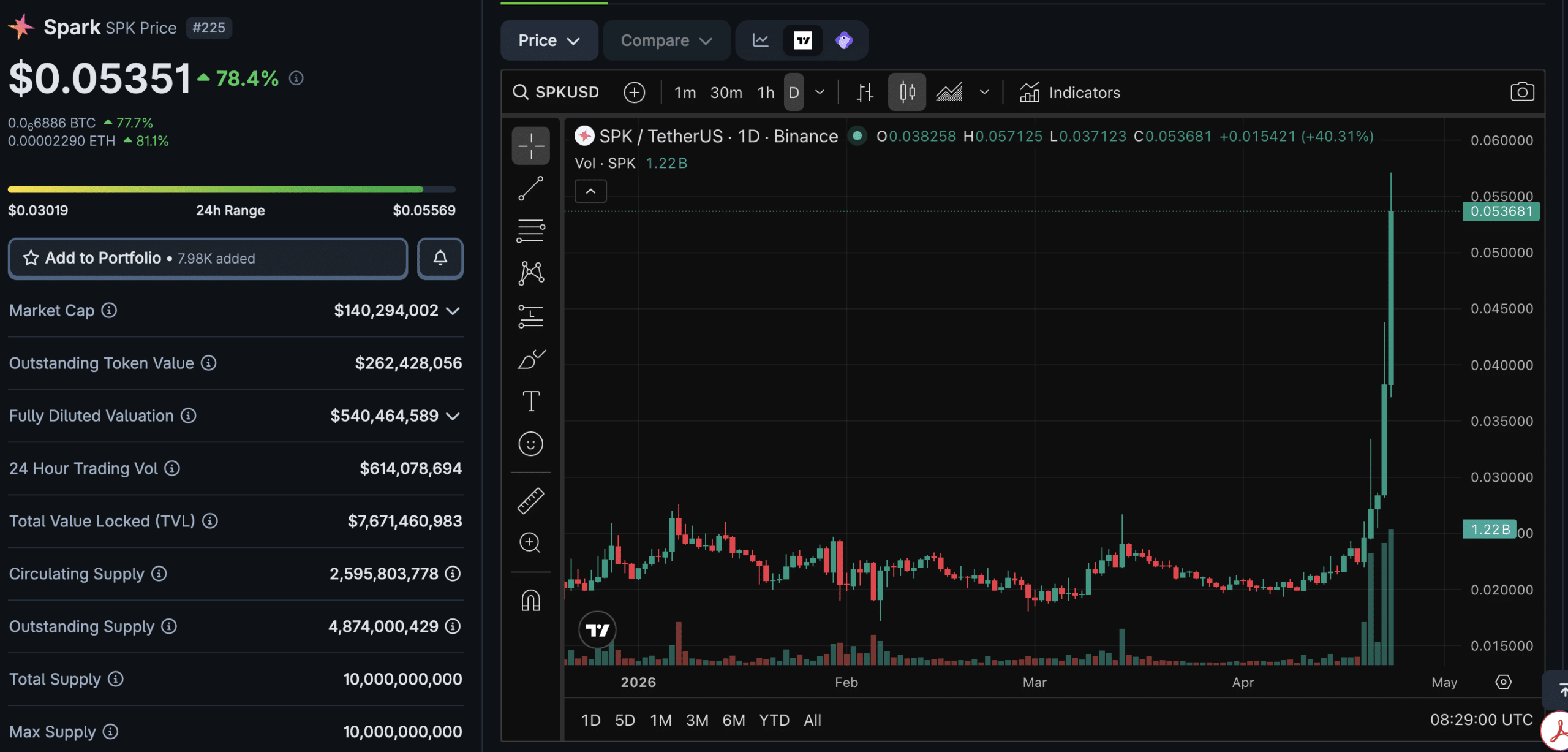Open the Price dropdown
Viewport: 1568px width, 752px height.
tap(549, 40)
